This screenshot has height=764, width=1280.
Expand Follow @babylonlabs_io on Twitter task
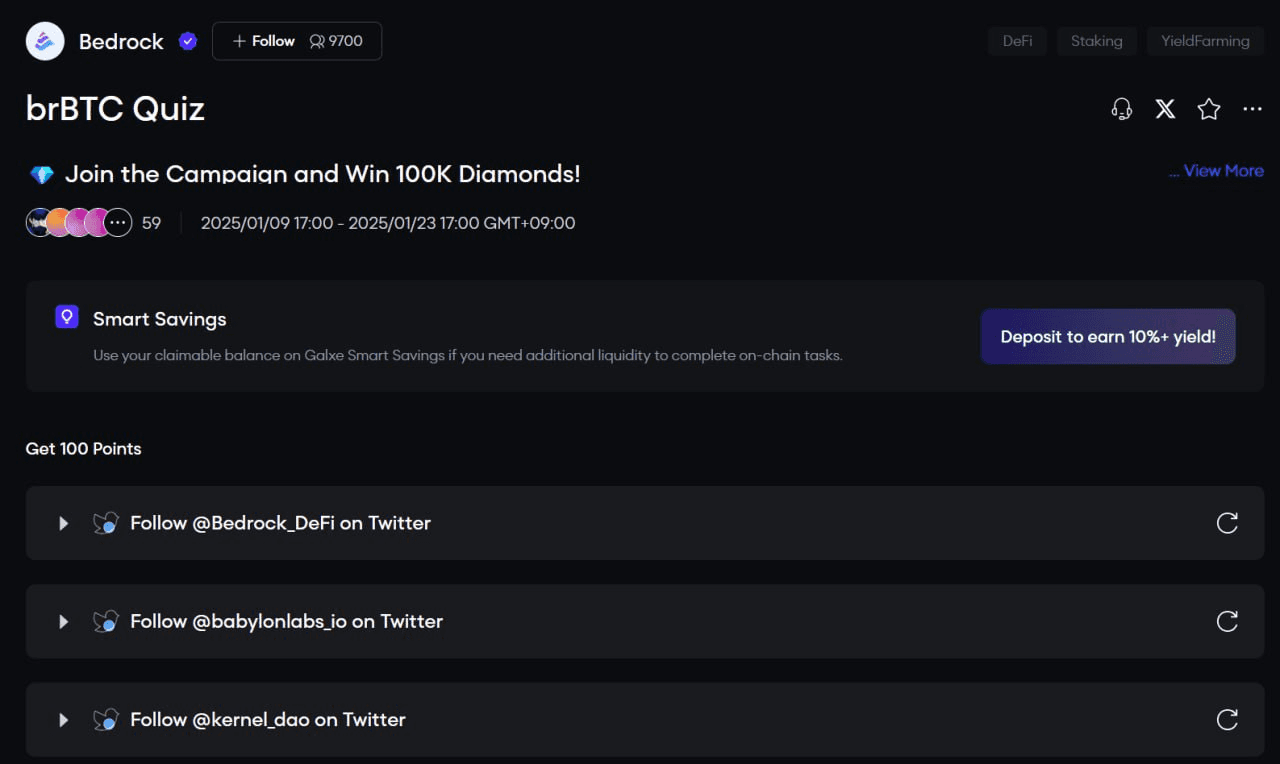tap(63, 621)
